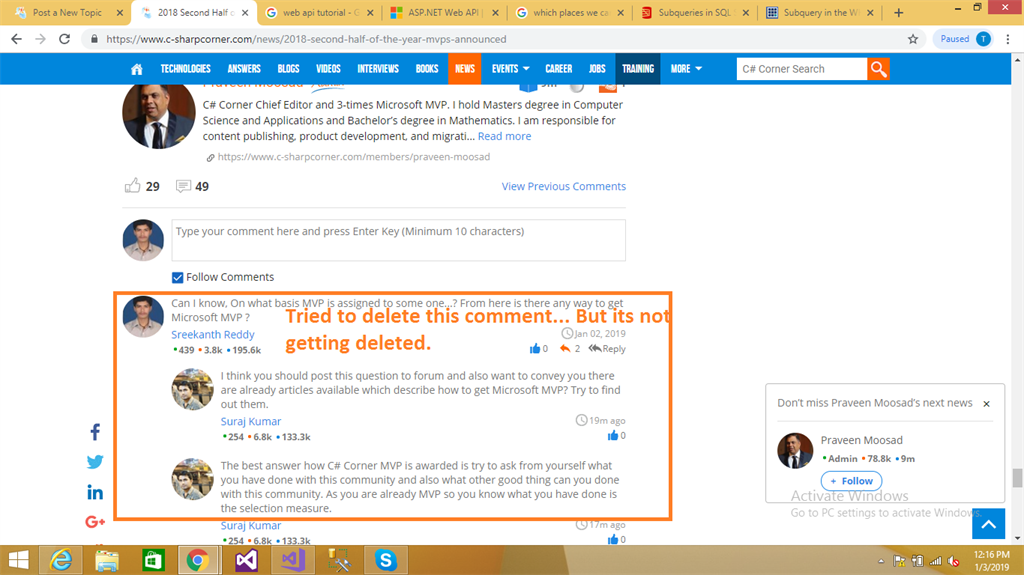This screenshot has width=1024, height=575.
Task: Click Read more link in author bio
Action: click(x=504, y=136)
